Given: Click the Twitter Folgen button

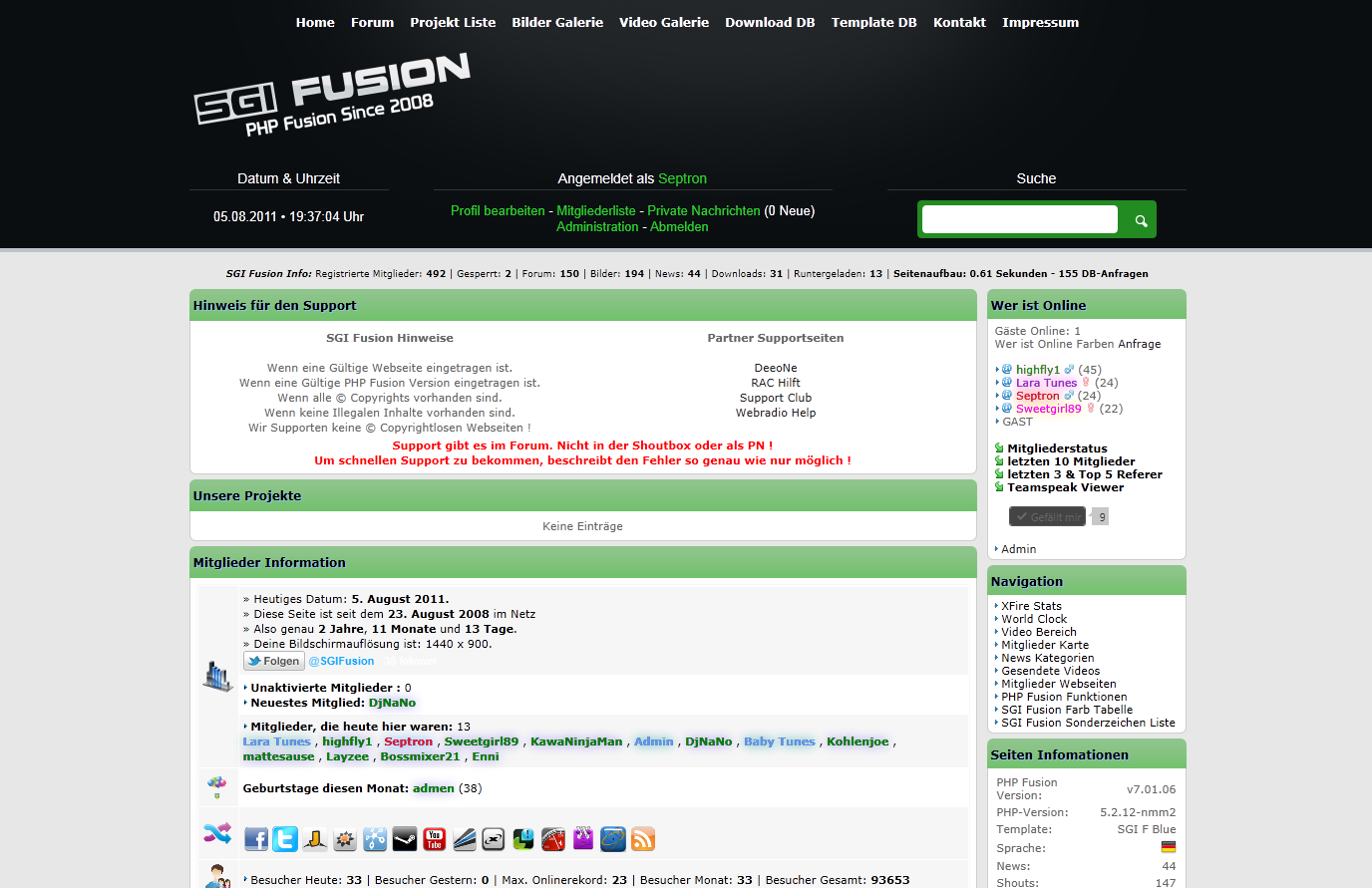Looking at the screenshot, I should [x=274, y=661].
